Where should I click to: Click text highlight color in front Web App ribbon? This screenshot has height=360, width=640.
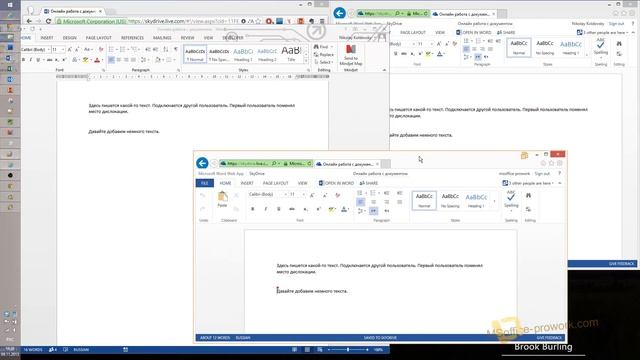pyautogui.click(x=331, y=209)
